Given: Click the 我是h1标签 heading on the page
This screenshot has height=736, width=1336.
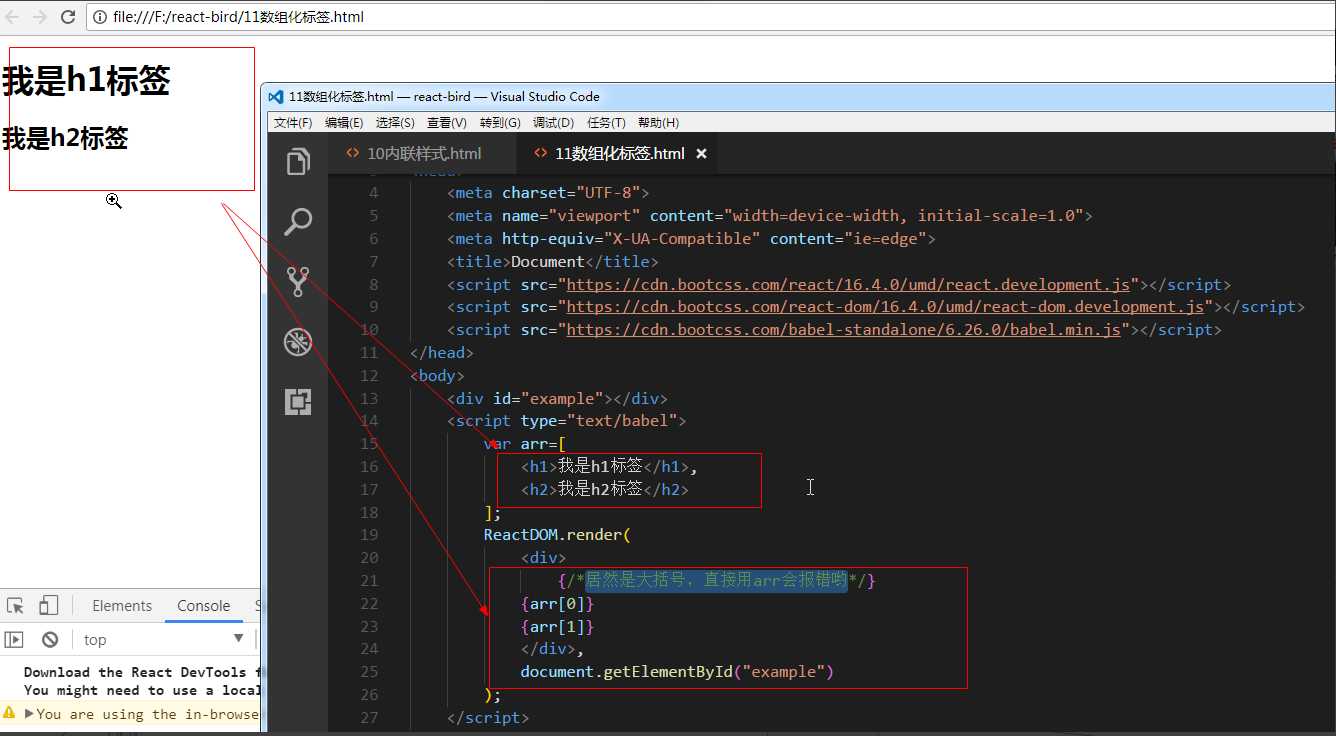Looking at the screenshot, I should 86,81.
